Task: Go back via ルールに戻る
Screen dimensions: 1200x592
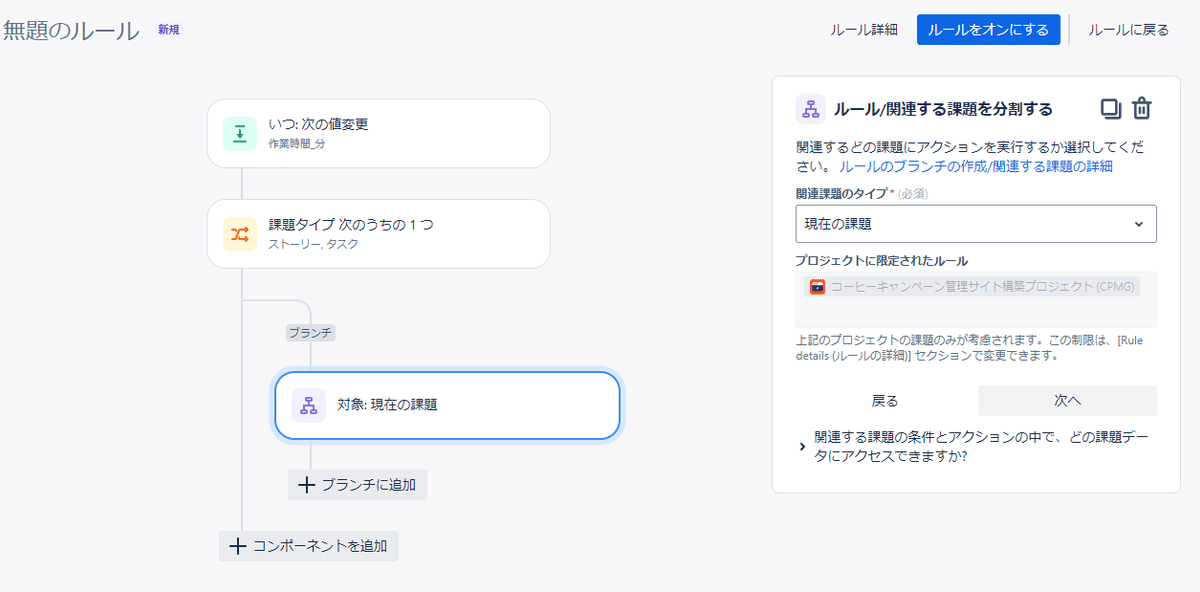Action: pos(1128,30)
